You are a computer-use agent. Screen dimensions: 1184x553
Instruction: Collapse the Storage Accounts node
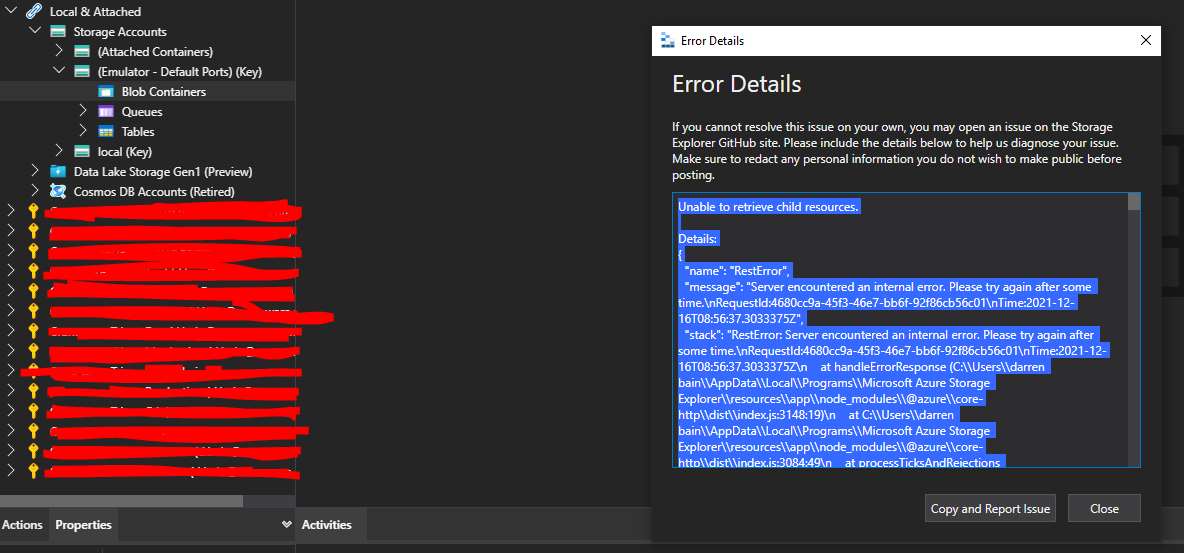click(x=34, y=32)
